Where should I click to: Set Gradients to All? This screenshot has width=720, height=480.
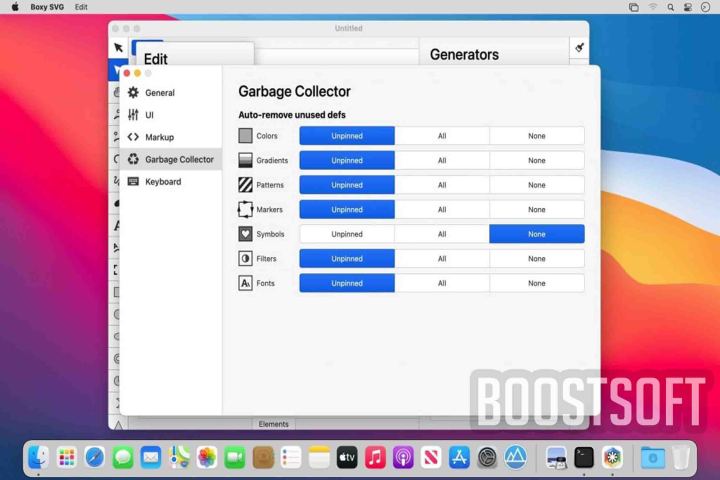pos(442,160)
